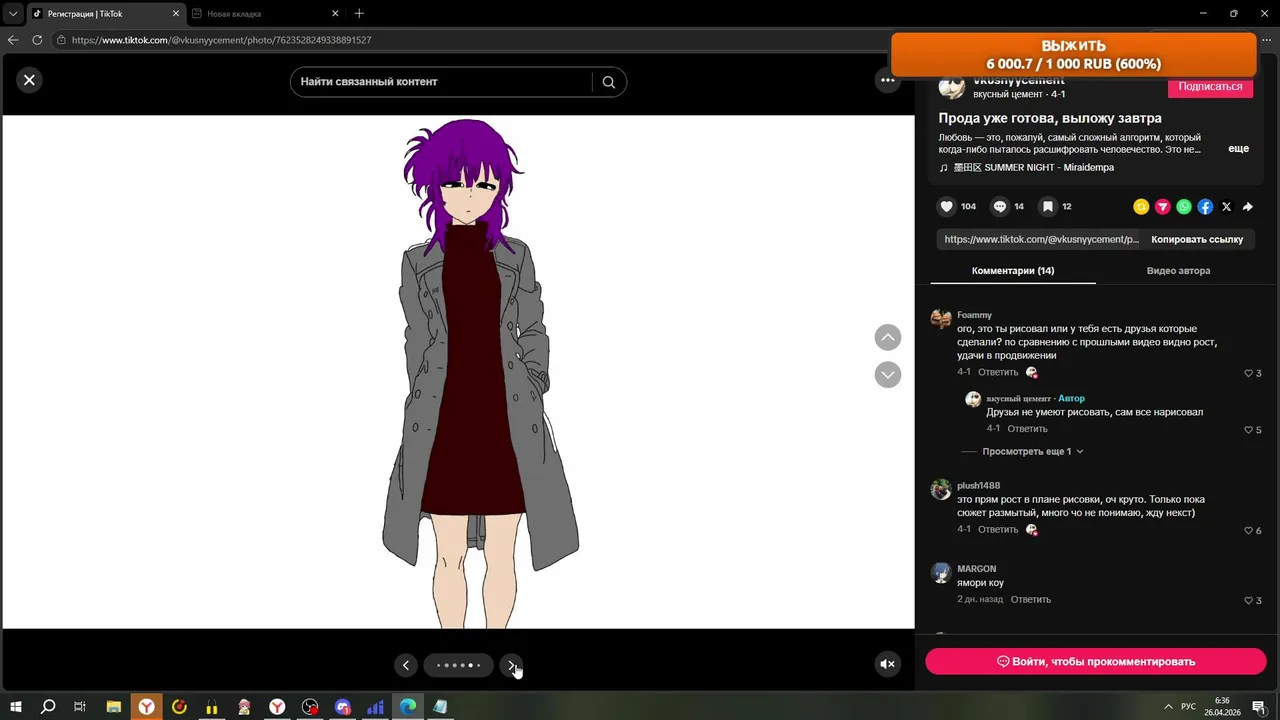Reload the page with the refresh icon
Screen dimensions: 1280x720
tap(37, 40)
